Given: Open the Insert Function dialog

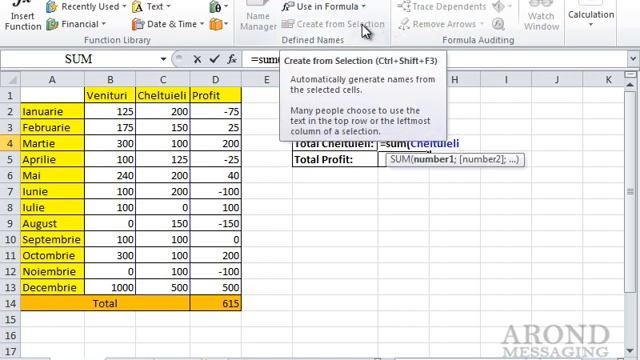Looking at the screenshot, I should [x=23, y=16].
